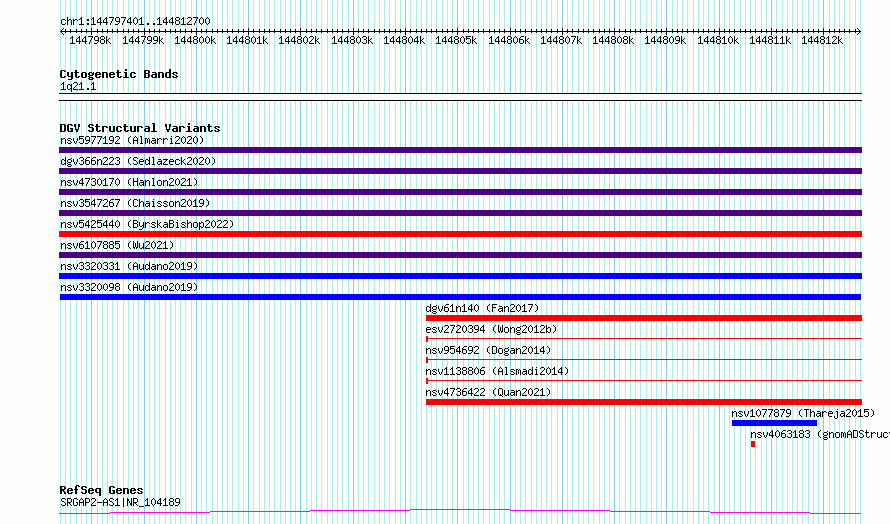This screenshot has height=524, width=890.
Task: Click the purple bar under dgv366n223
Action: 460,171
